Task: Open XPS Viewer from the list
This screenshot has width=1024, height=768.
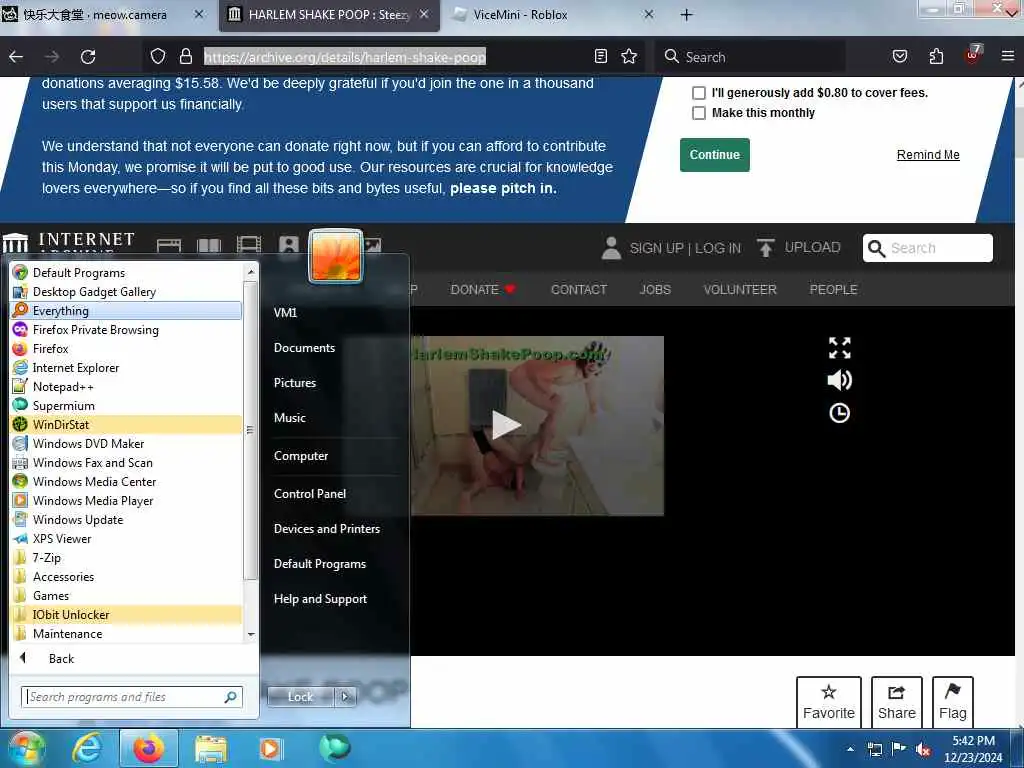Action: (x=126, y=539)
